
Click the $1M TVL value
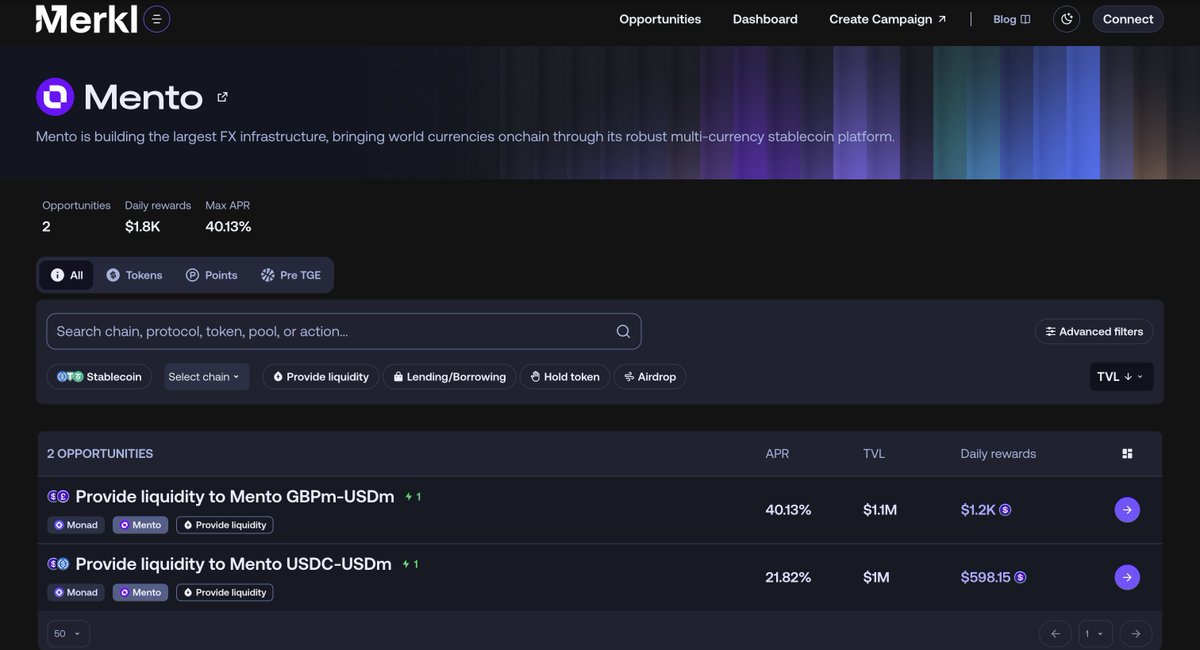(x=876, y=577)
